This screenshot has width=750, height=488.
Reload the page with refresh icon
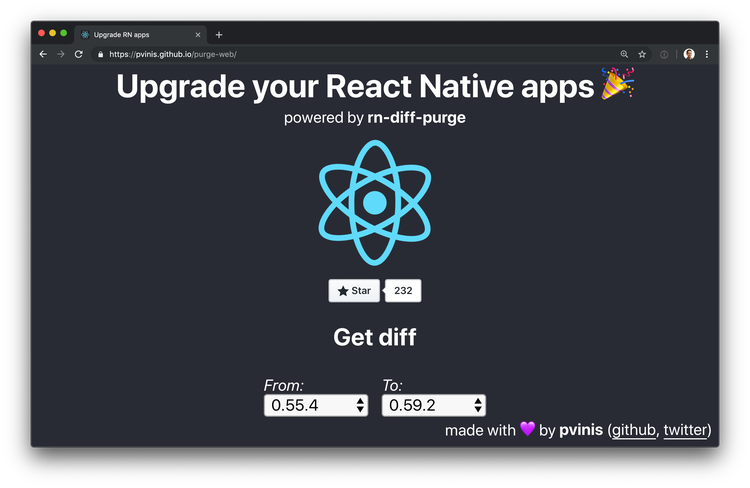click(79, 54)
